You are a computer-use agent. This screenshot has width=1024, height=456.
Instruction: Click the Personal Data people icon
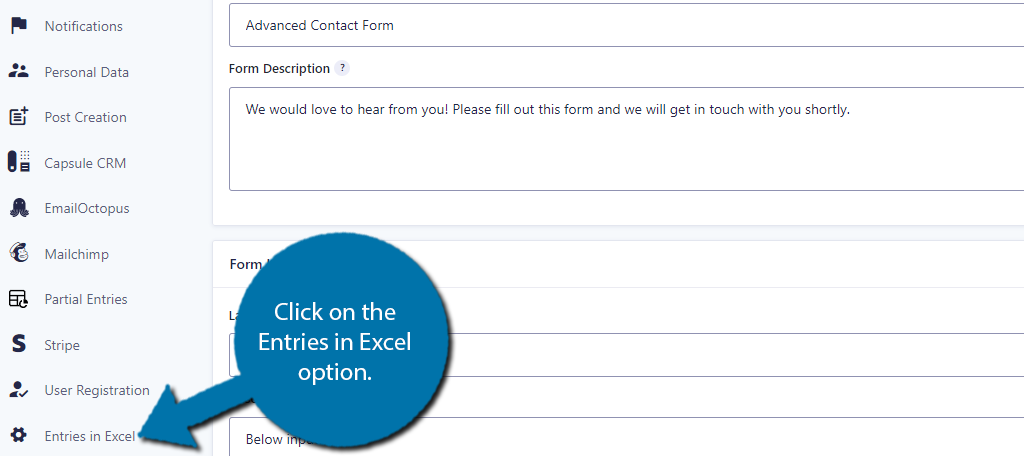click(19, 71)
